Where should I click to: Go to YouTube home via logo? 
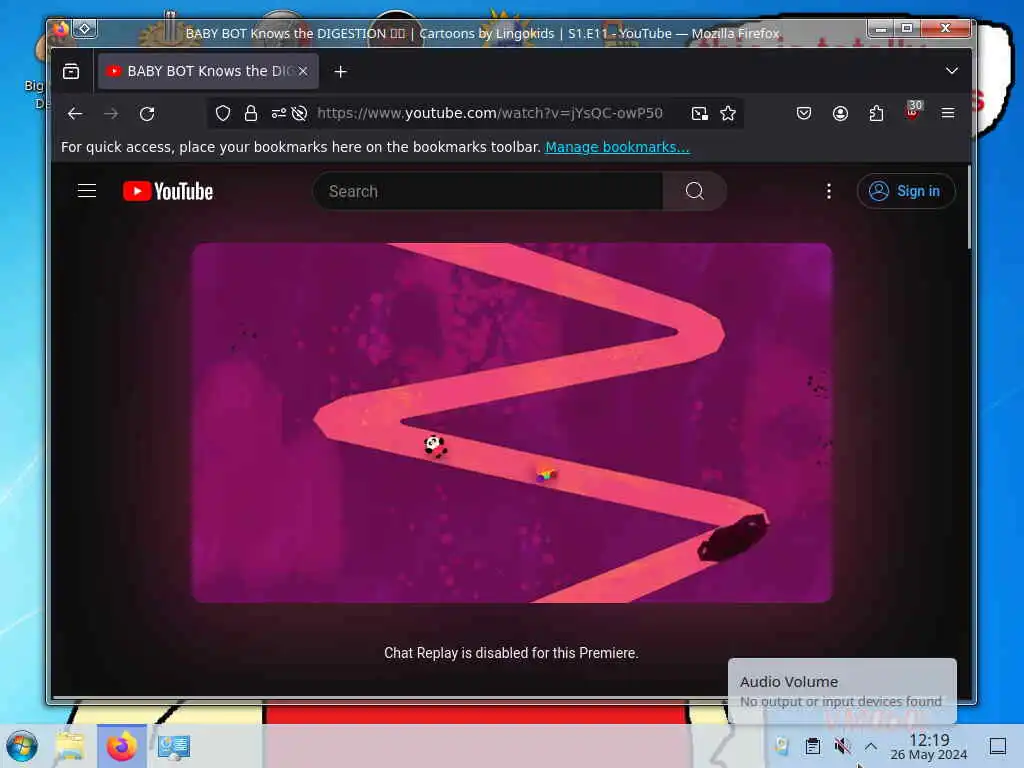[x=168, y=191]
